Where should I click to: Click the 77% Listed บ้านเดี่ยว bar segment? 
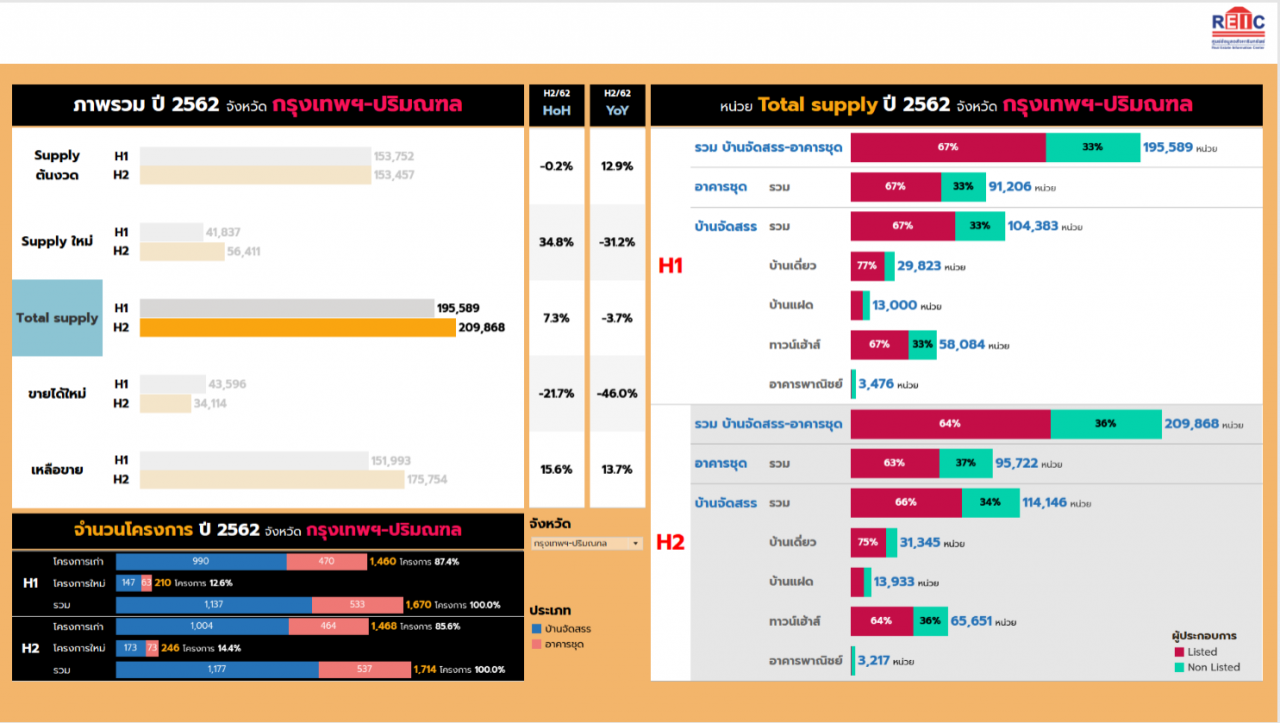867,266
